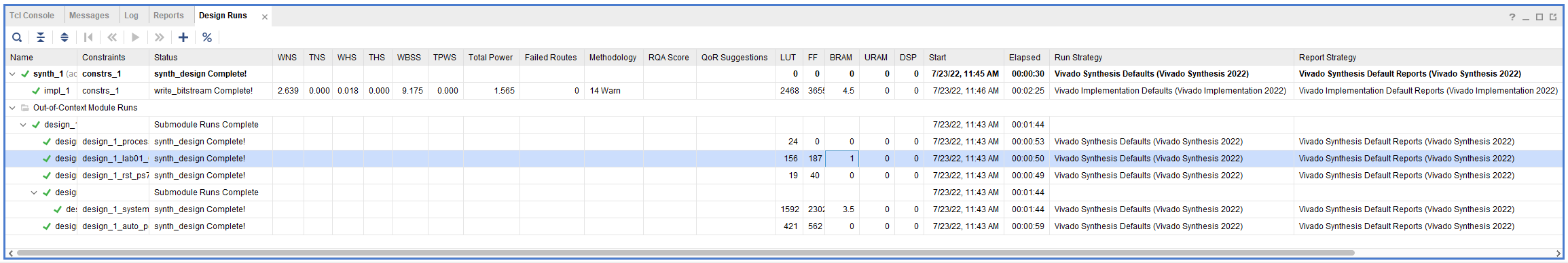The width and height of the screenshot is (1568, 263).
Task: Open the search tool in Design Runs
Action: pyautogui.click(x=17, y=37)
